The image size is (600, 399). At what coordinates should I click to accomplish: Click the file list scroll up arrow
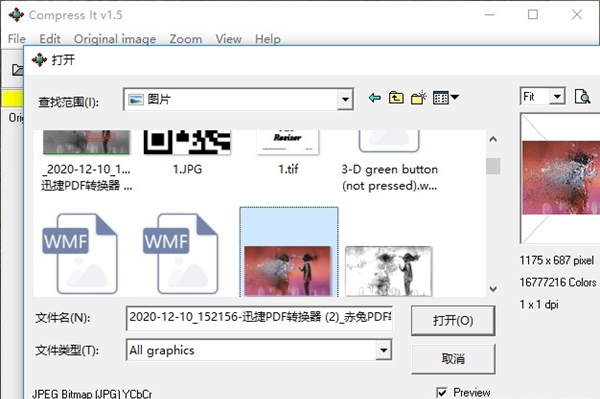click(493, 139)
